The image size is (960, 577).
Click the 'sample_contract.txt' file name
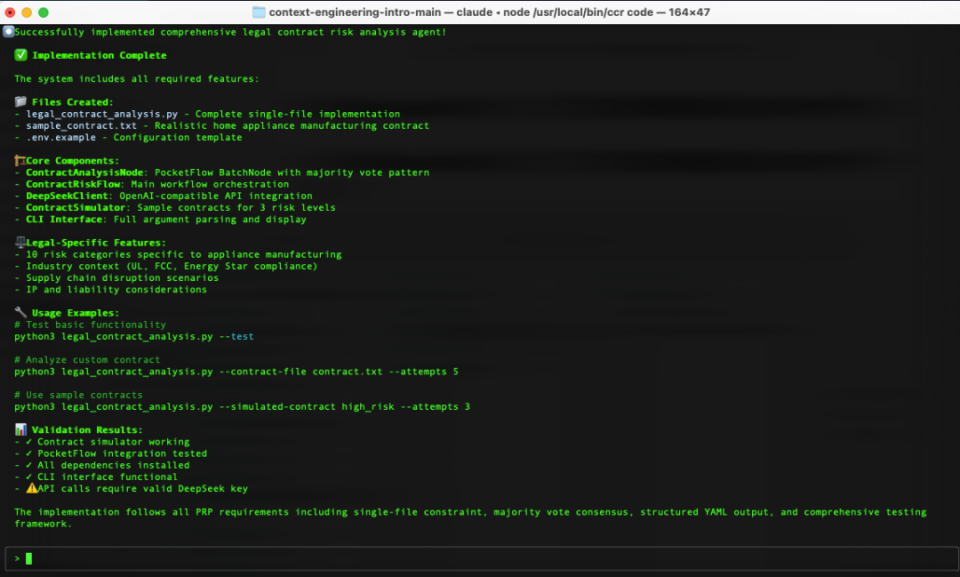tap(81, 126)
